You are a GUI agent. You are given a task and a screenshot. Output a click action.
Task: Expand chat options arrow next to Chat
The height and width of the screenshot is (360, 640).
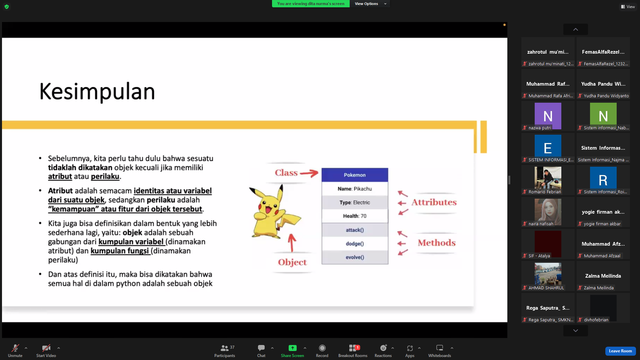coord(272,348)
